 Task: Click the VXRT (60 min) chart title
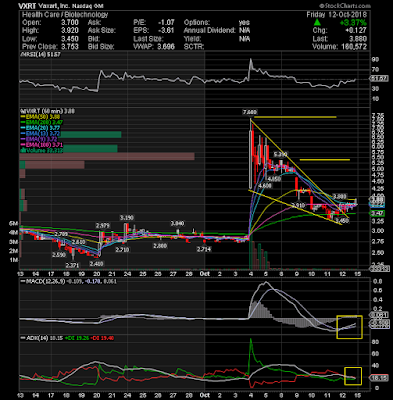coord(48,111)
